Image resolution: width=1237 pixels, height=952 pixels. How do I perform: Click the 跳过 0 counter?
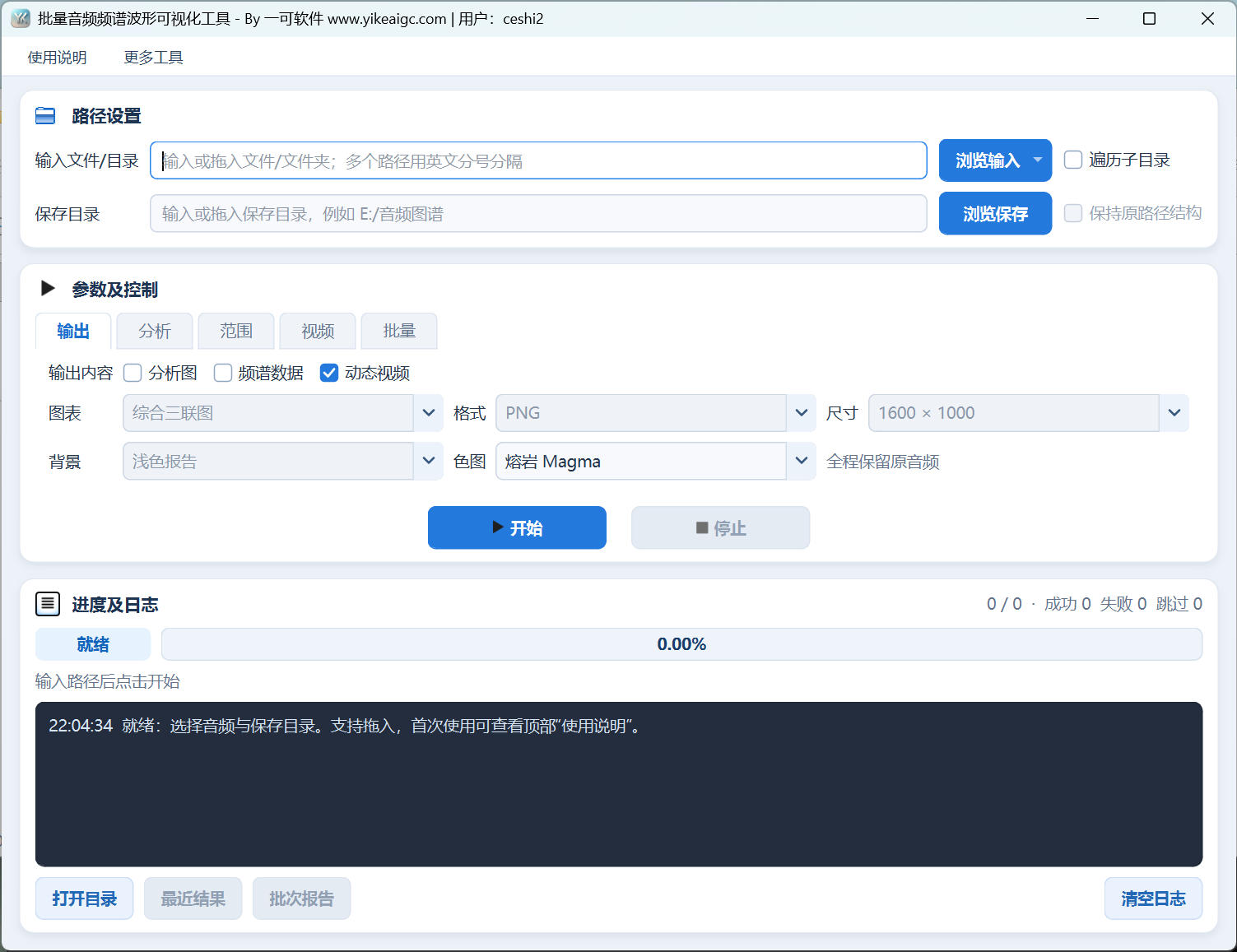[x=1179, y=604]
